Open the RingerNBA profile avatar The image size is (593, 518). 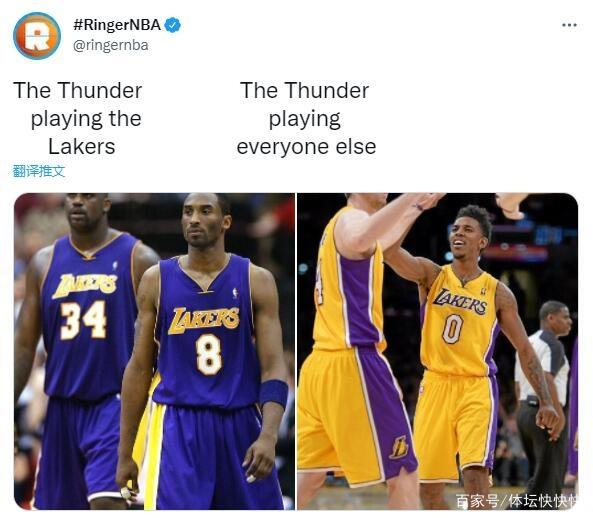[x=37, y=36]
